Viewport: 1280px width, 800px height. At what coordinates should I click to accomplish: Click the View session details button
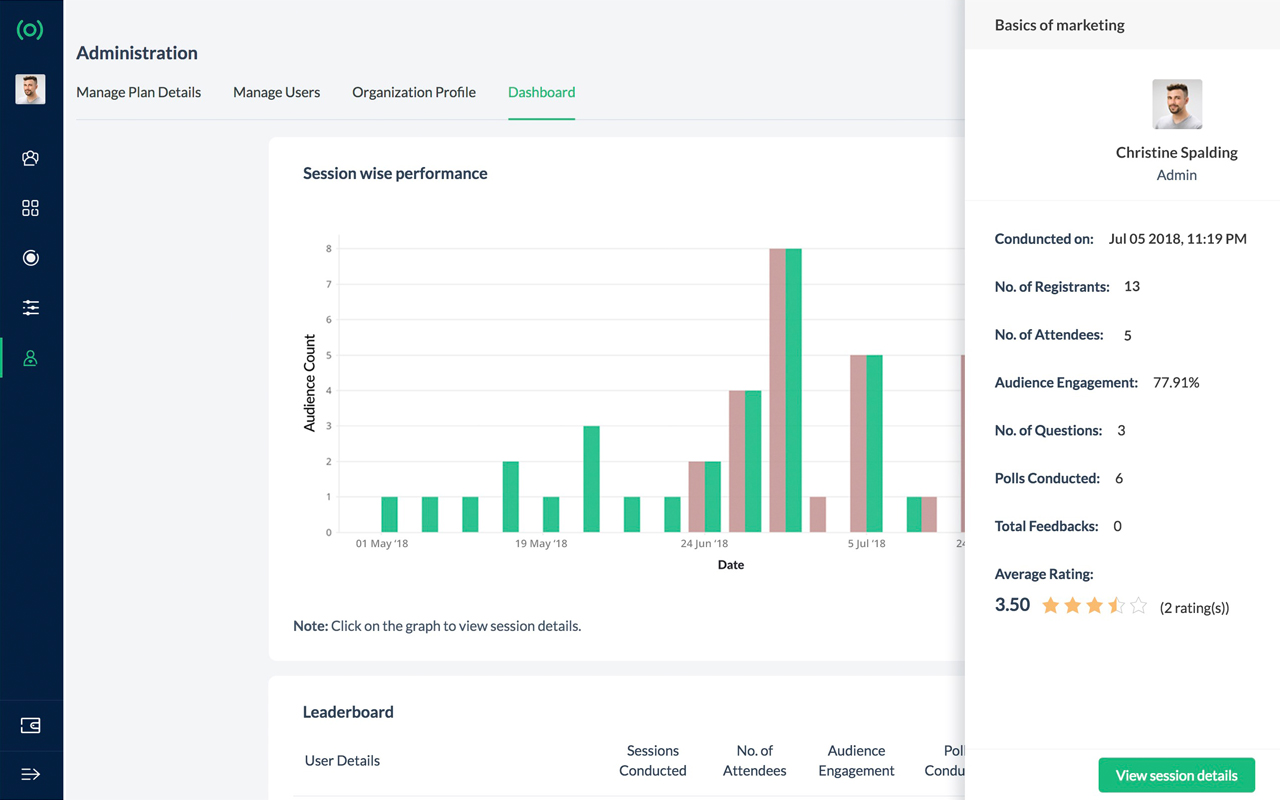(x=1176, y=775)
